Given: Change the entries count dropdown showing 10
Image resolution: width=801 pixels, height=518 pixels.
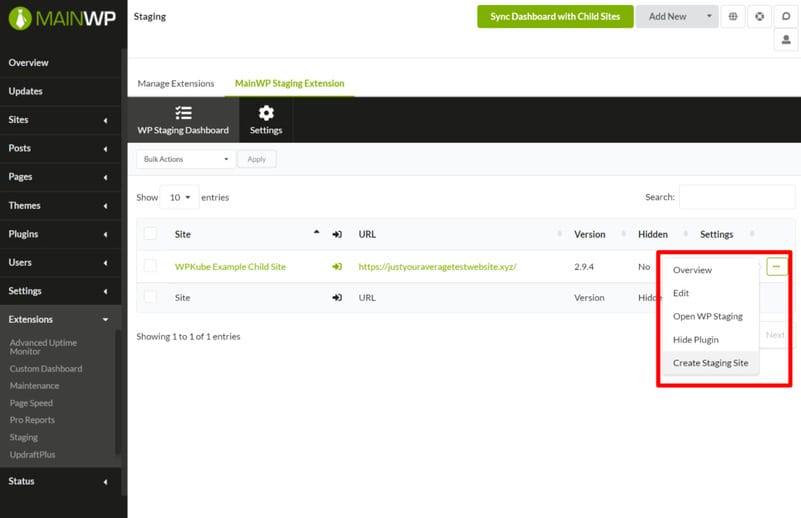Looking at the screenshot, I should (180, 197).
